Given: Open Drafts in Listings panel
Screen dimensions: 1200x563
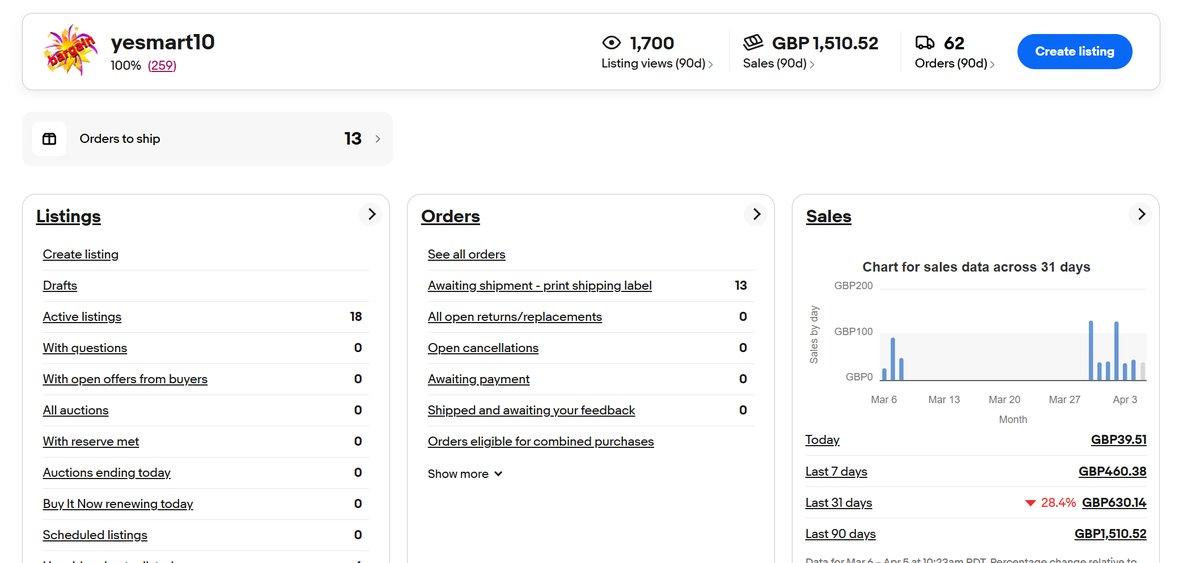Looking at the screenshot, I should point(60,286).
